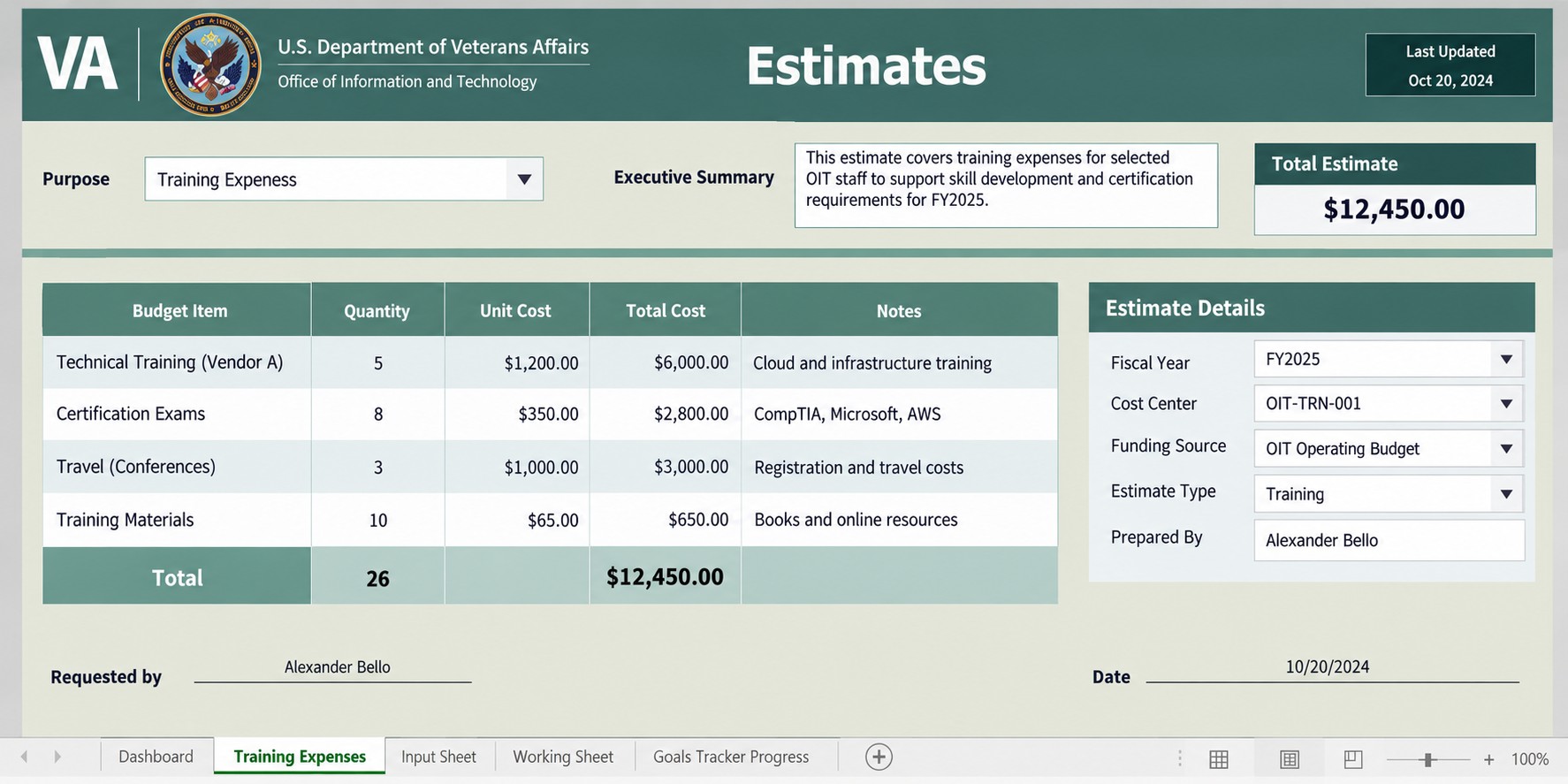Select the Training Materials cell

point(177,520)
